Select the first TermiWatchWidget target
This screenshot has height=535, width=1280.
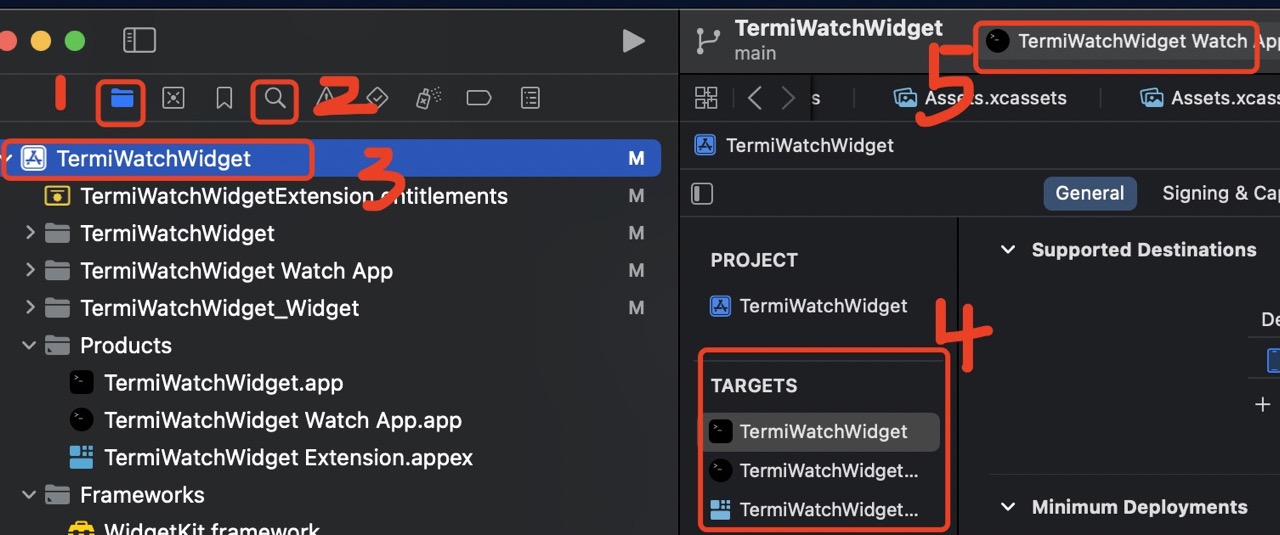(x=821, y=431)
